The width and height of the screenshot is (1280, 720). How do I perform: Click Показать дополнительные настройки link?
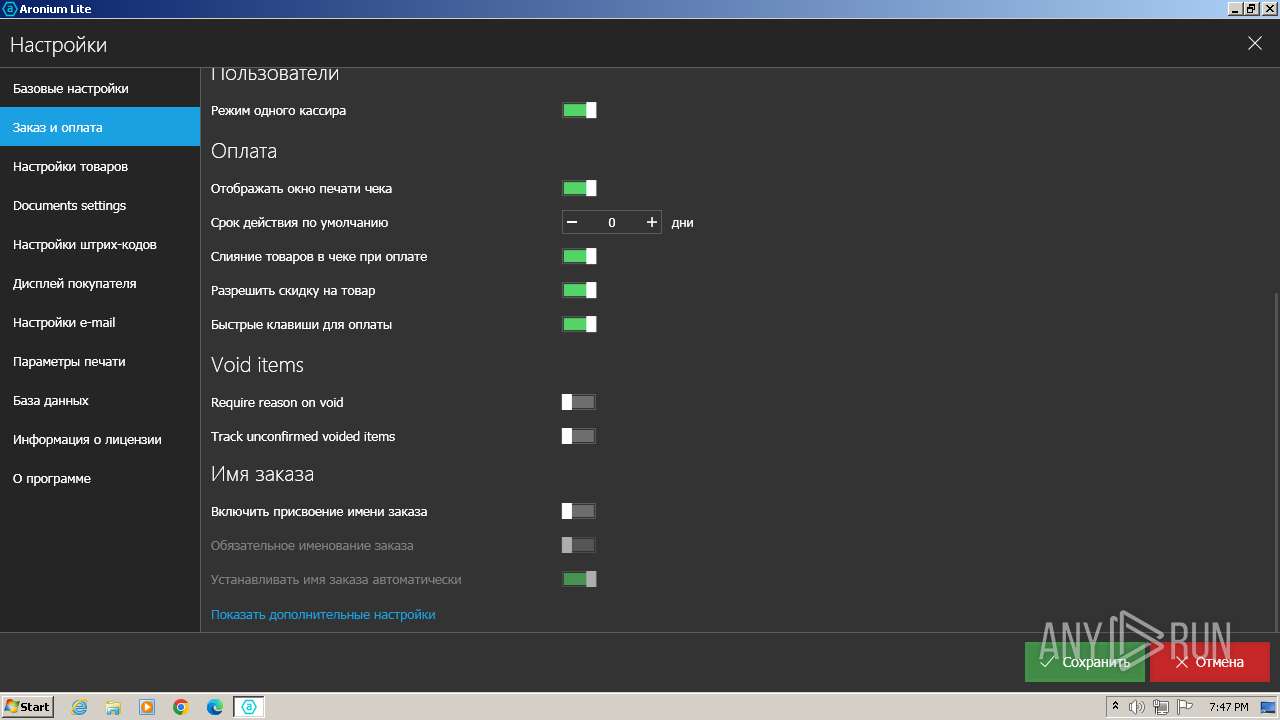pyautogui.click(x=323, y=614)
